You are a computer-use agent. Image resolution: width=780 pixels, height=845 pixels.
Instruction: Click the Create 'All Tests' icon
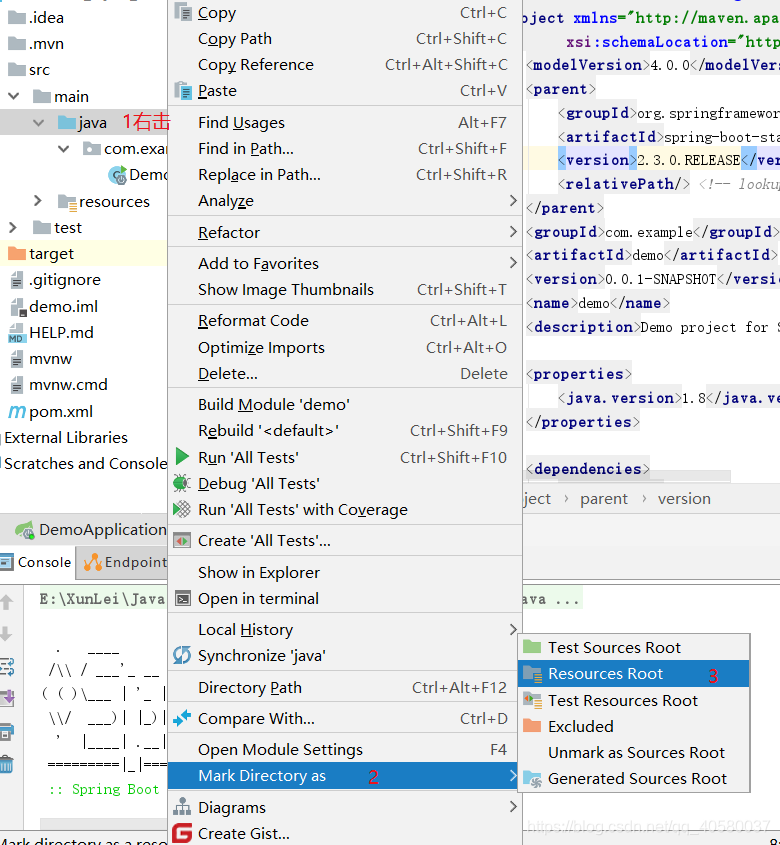click(182, 540)
